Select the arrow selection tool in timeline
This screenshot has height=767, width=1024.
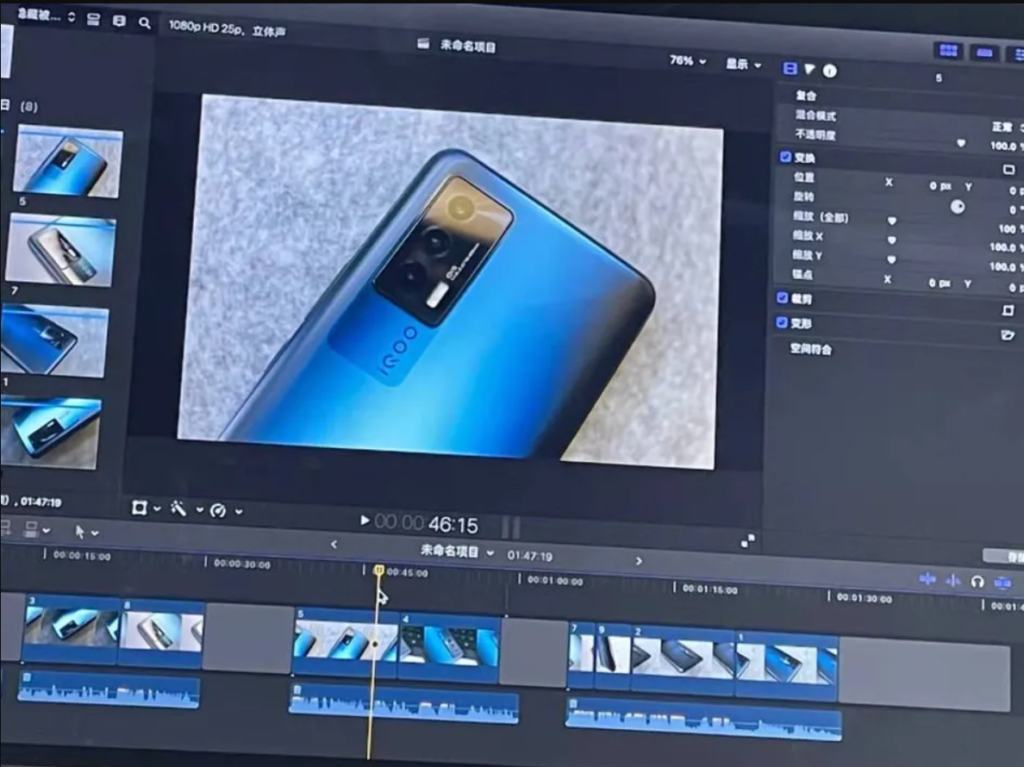point(80,532)
